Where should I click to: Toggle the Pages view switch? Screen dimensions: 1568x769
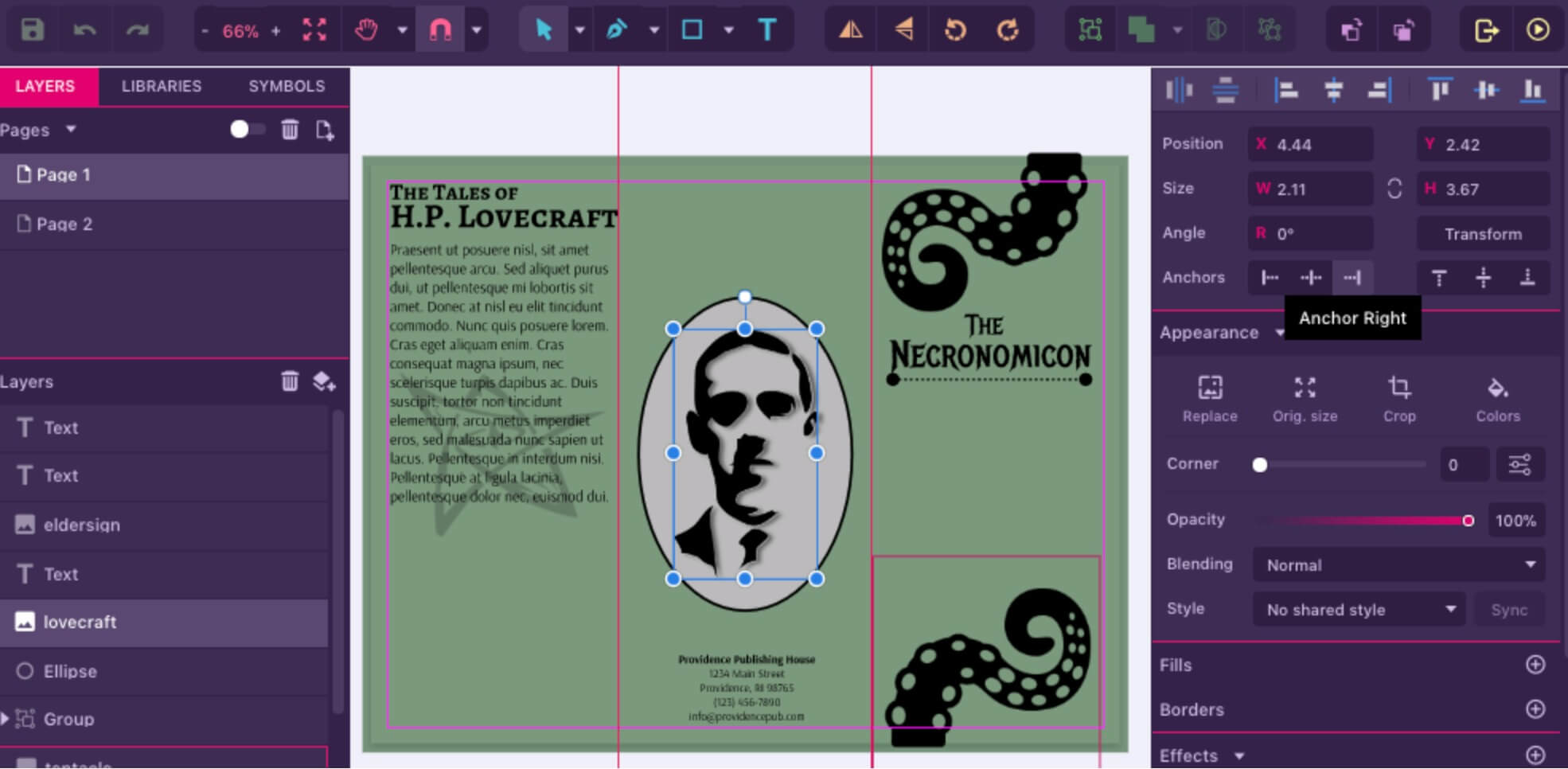click(x=246, y=130)
